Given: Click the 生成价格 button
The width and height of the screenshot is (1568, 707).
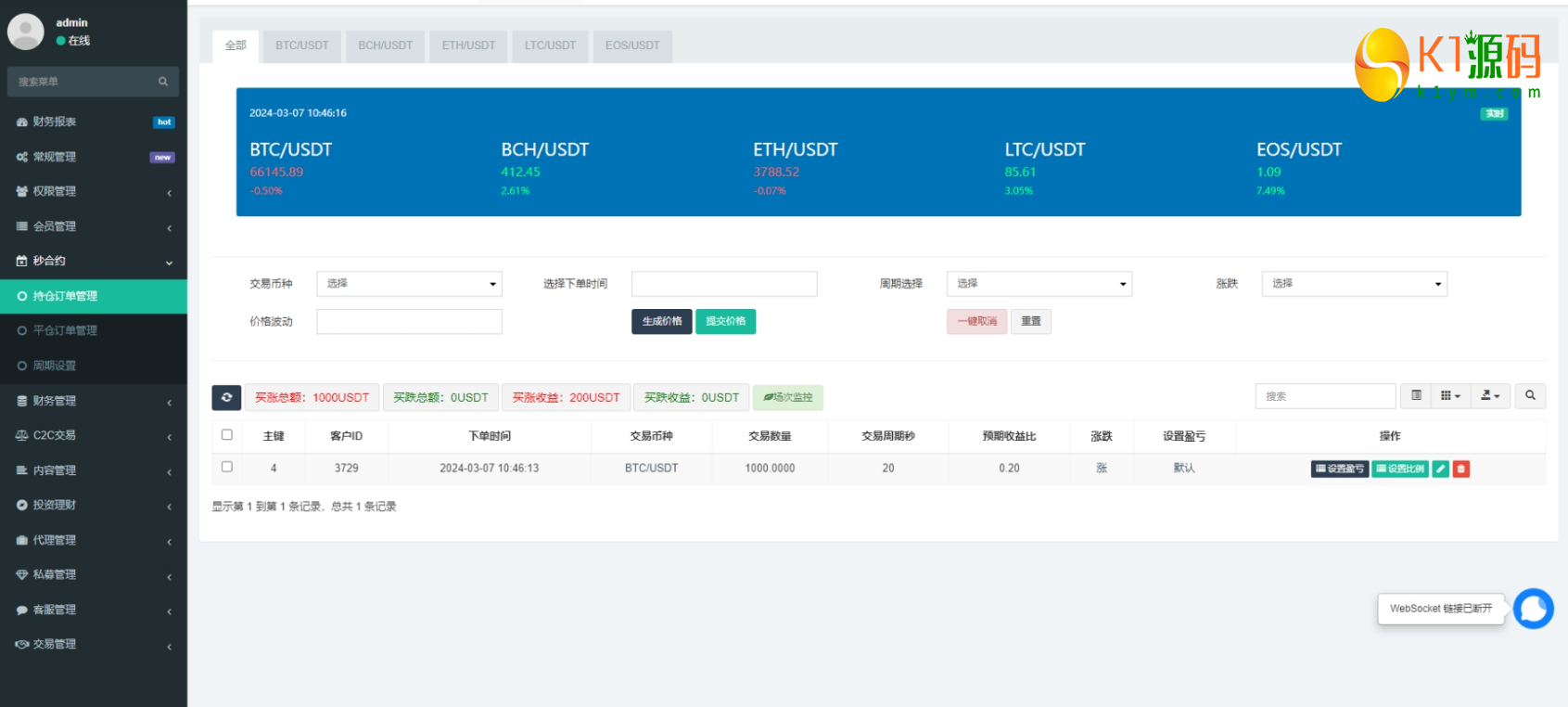Looking at the screenshot, I should coord(661,322).
